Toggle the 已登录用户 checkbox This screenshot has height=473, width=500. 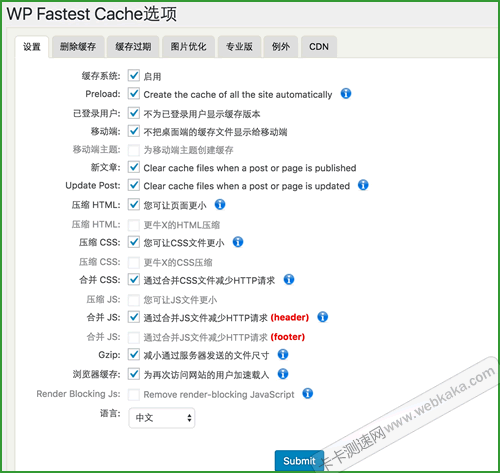point(134,113)
